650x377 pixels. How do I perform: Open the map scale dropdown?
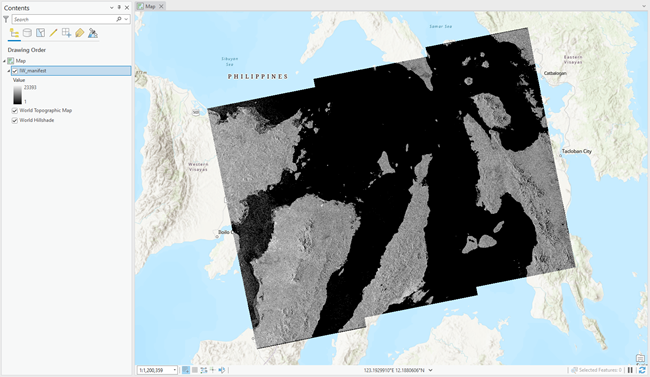click(175, 370)
